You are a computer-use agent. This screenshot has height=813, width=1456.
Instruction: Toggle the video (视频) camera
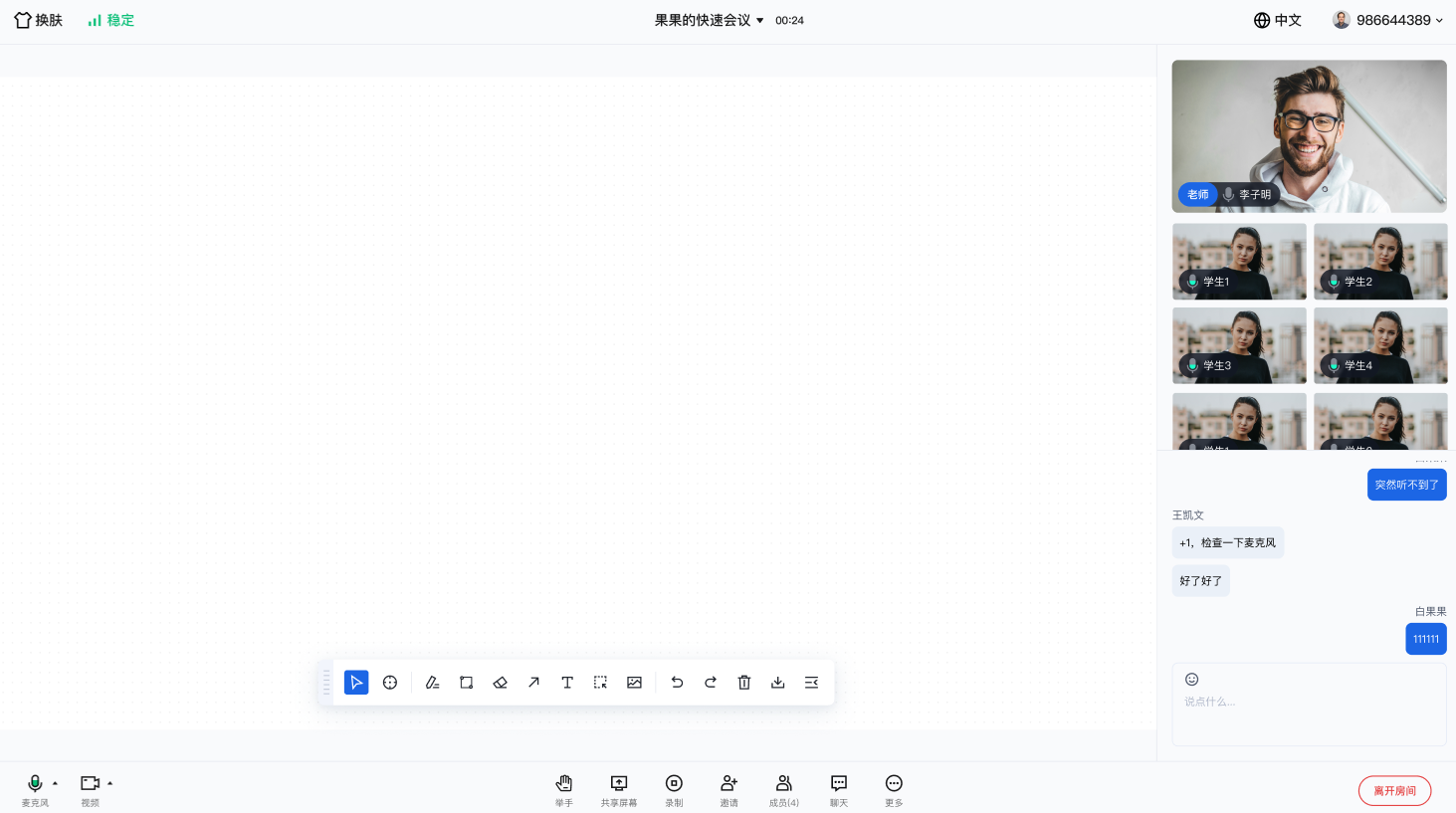[90, 790]
